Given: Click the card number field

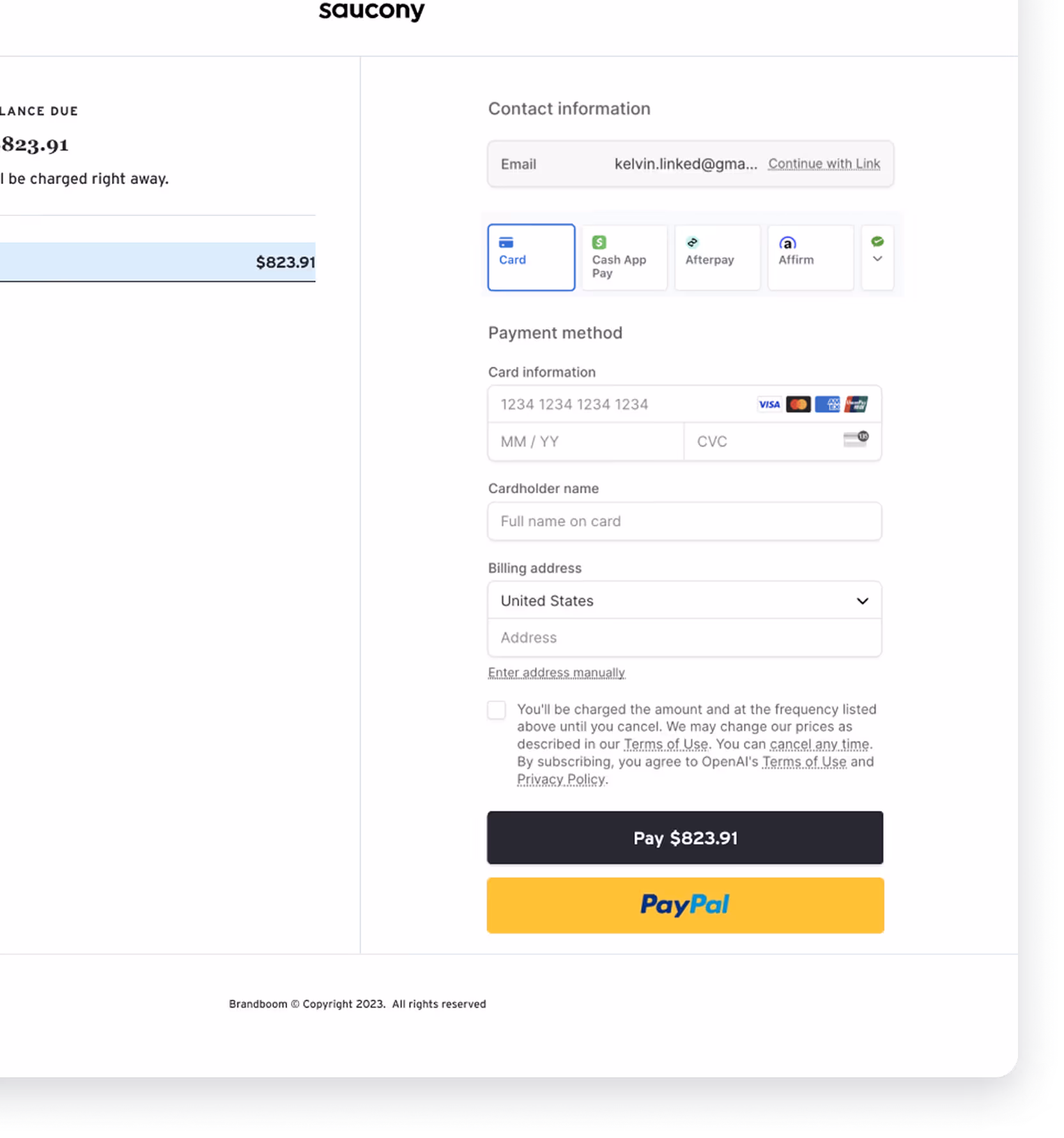Looking at the screenshot, I should click(684, 404).
